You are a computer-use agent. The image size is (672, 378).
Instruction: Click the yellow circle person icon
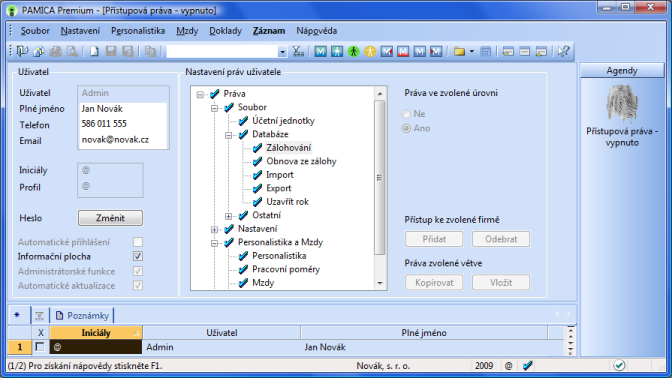(x=370, y=51)
